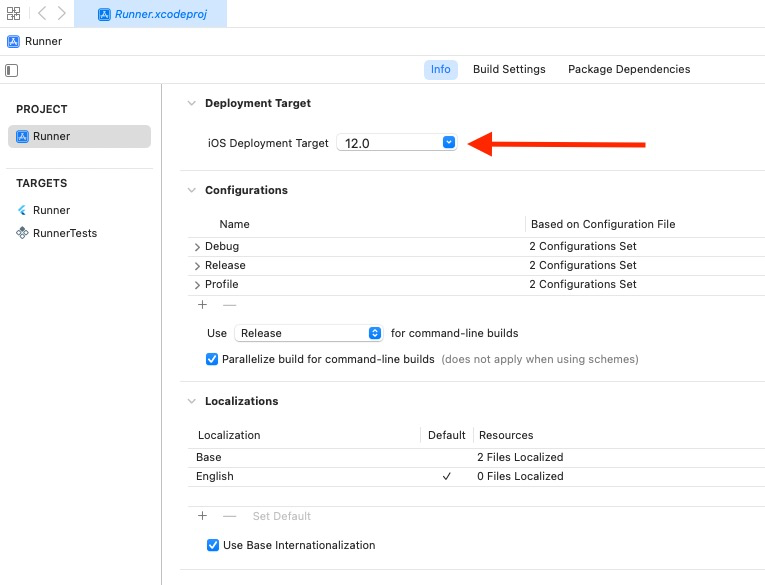Screen dimensions: 765x585
Task: Collapse the Localizations section
Action: coord(192,402)
